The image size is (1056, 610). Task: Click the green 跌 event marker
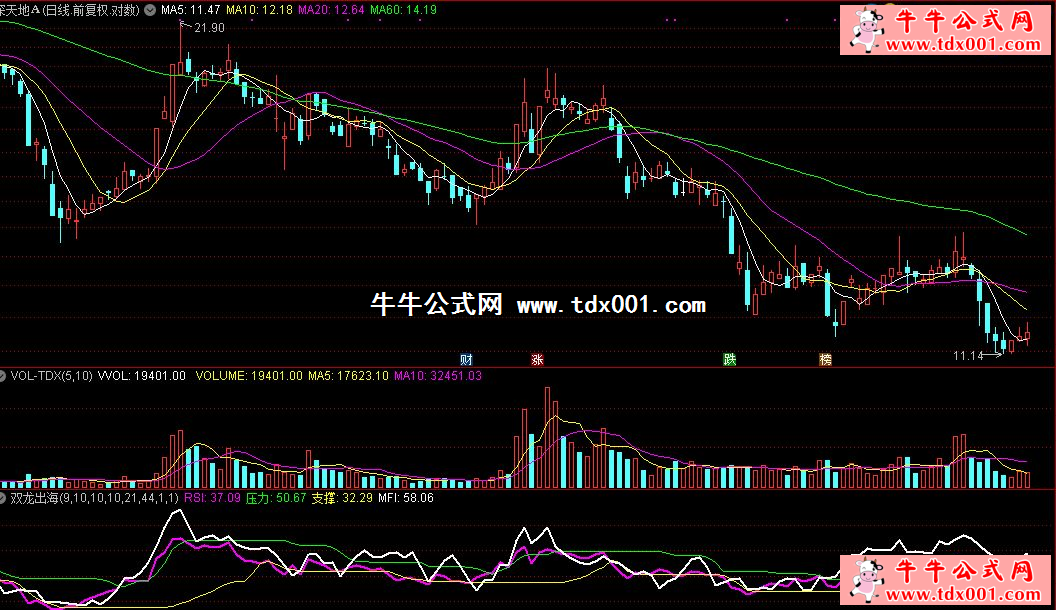tap(730, 359)
